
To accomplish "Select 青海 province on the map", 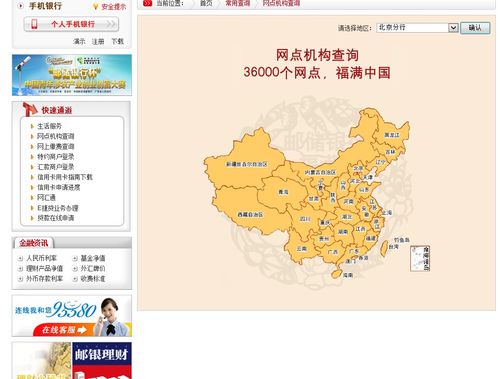I will (x=283, y=192).
